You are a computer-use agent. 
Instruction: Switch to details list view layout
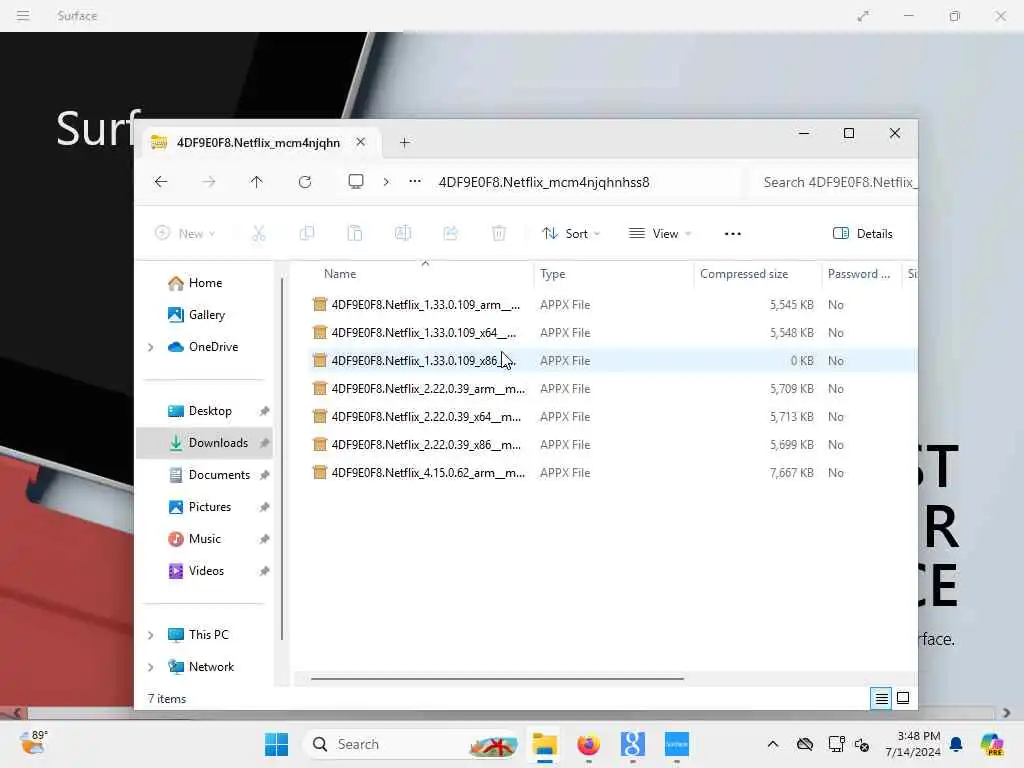pos(881,699)
